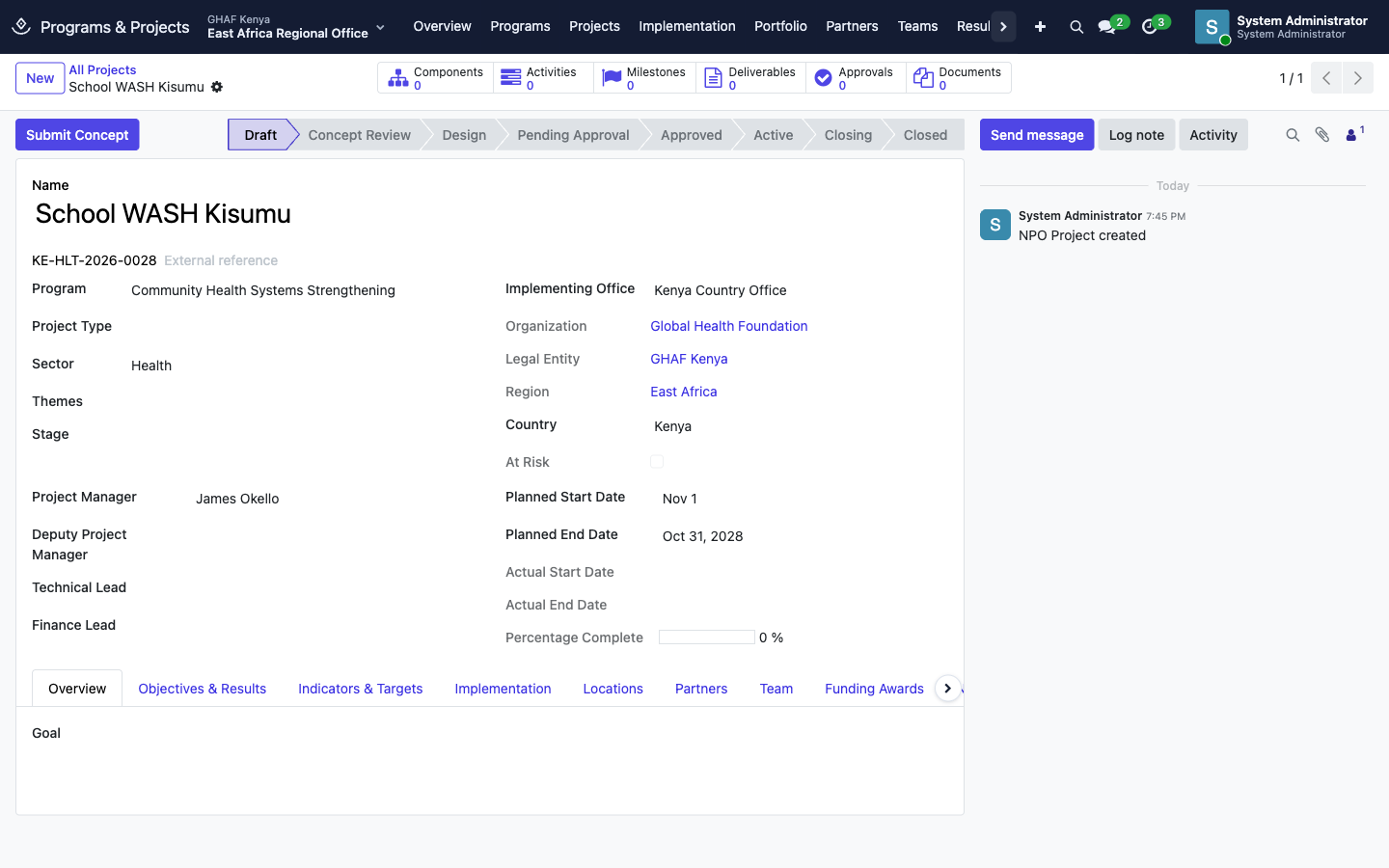Open the followers icon in chatter
1389x868 pixels.
pyautogui.click(x=1354, y=135)
